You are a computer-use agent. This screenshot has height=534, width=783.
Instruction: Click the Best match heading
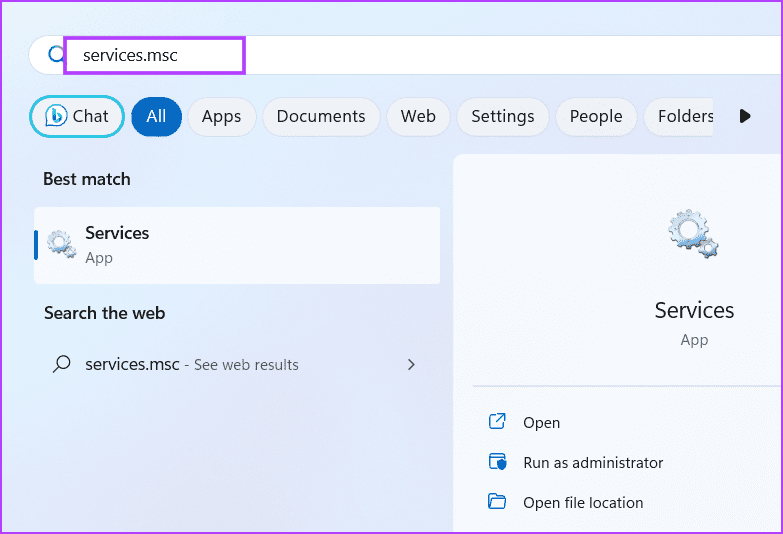[87, 179]
